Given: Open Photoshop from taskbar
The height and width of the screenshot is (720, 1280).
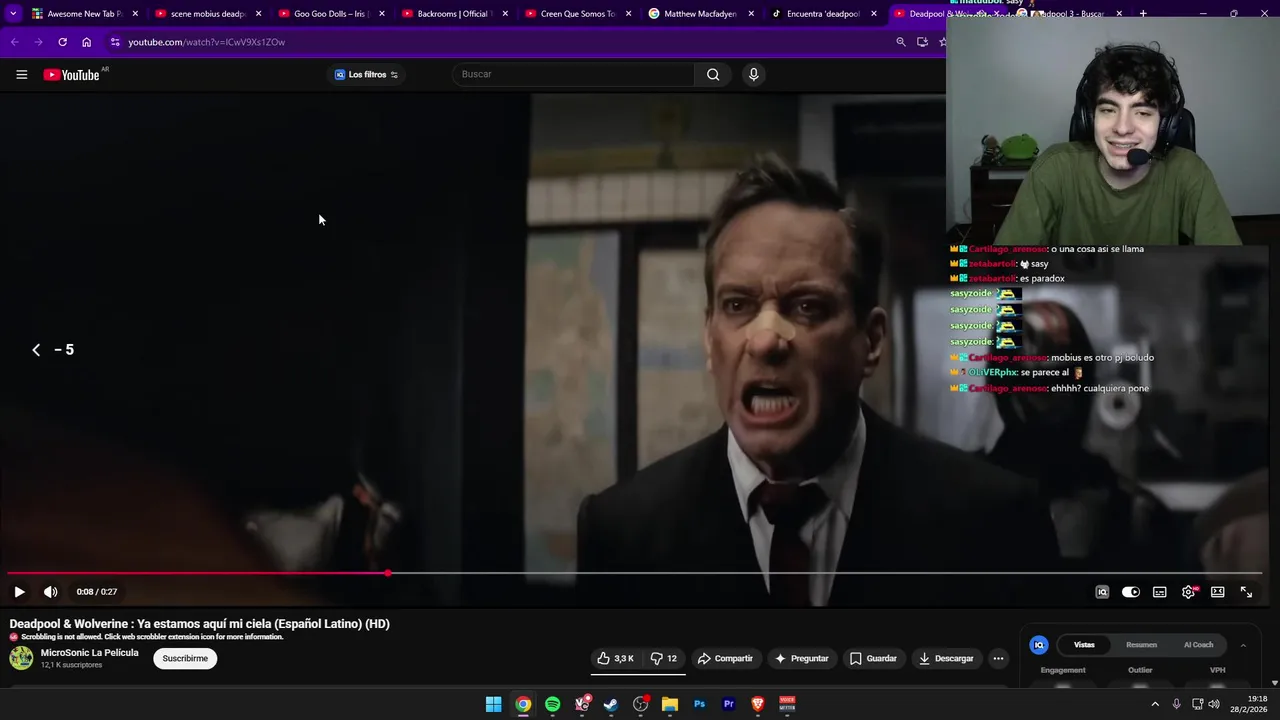Looking at the screenshot, I should [x=699, y=704].
